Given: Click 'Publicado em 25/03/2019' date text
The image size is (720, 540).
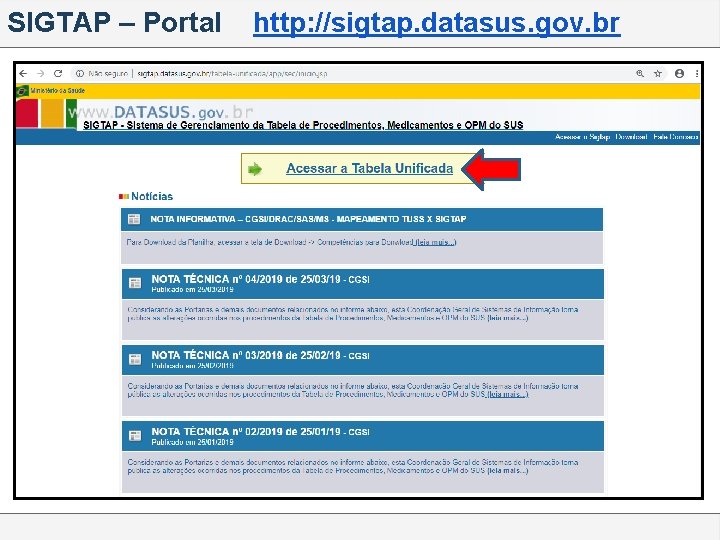Looking at the screenshot, I should pyautogui.click(x=192, y=290).
